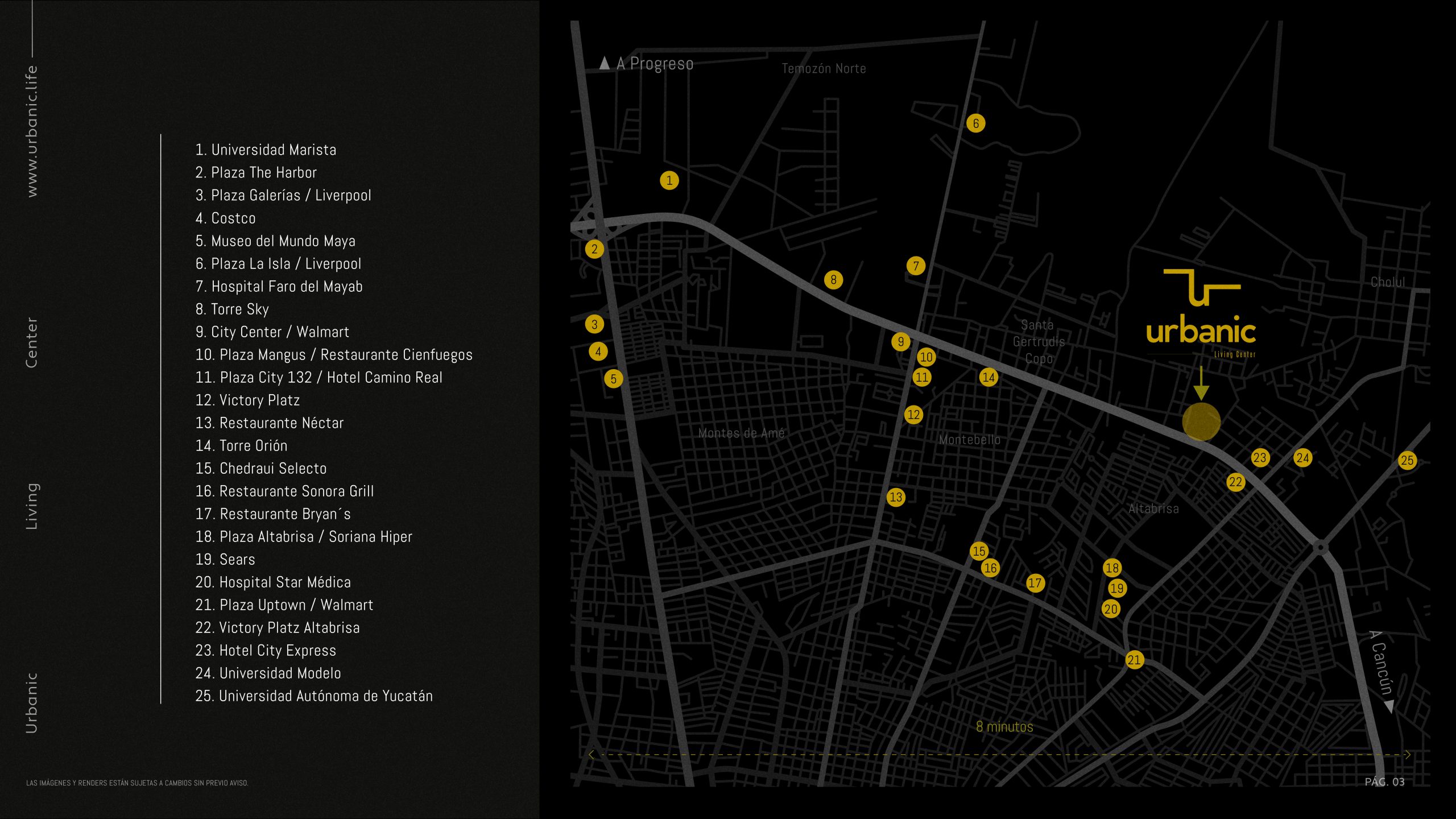Click the A Progreso direction arrow
The width and height of the screenshot is (1456, 819).
[x=605, y=63]
